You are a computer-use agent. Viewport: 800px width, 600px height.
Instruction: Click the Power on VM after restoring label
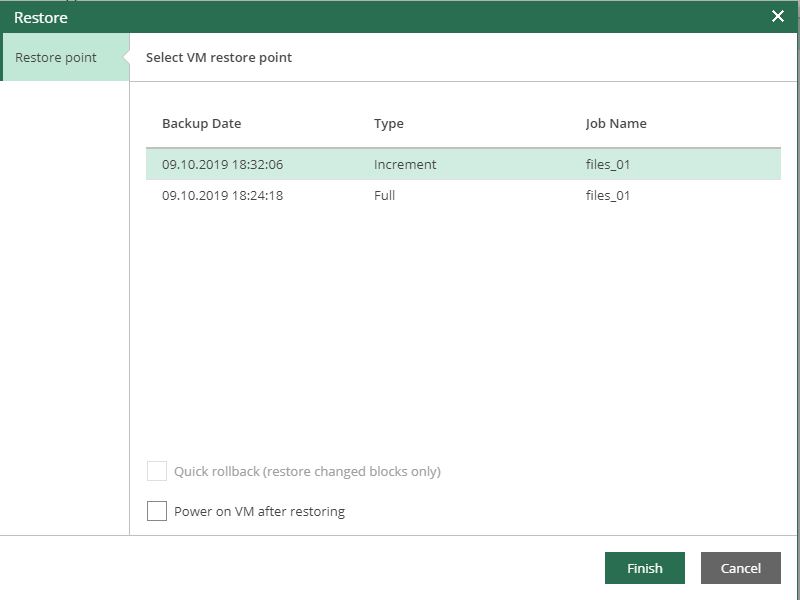(259, 511)
